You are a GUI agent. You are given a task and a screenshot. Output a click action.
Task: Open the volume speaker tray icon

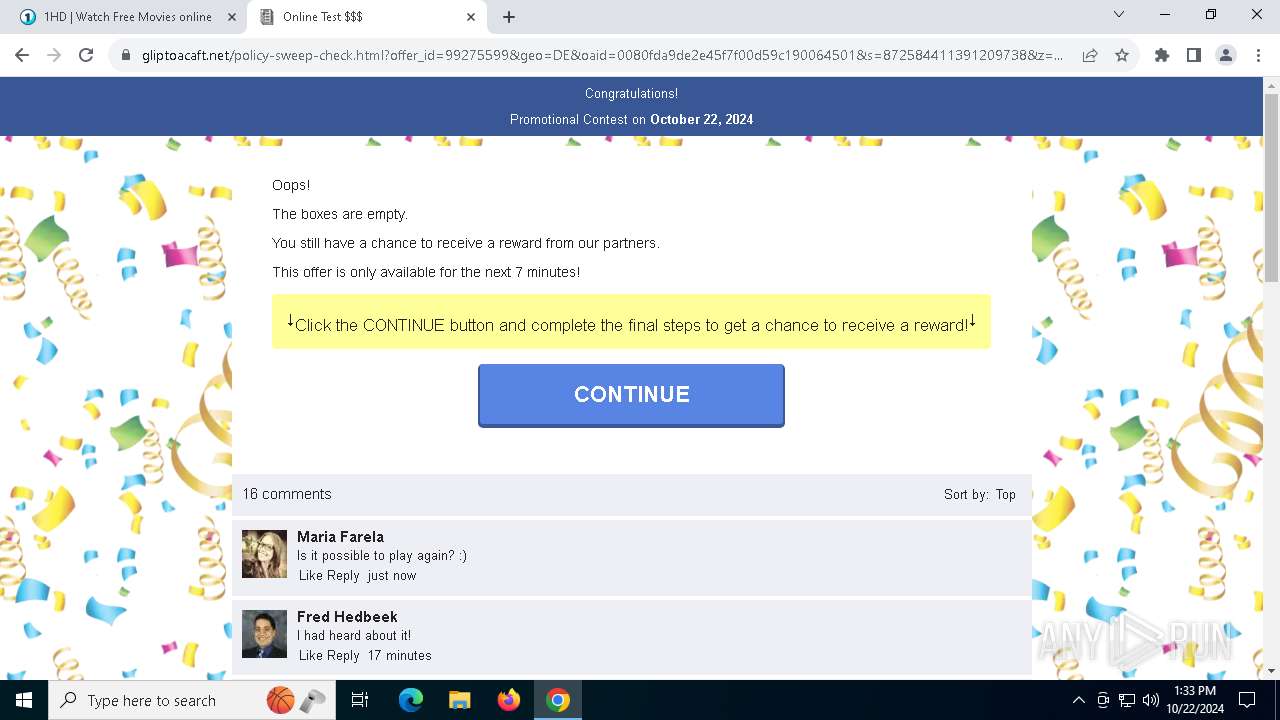tap(1151, 700)
